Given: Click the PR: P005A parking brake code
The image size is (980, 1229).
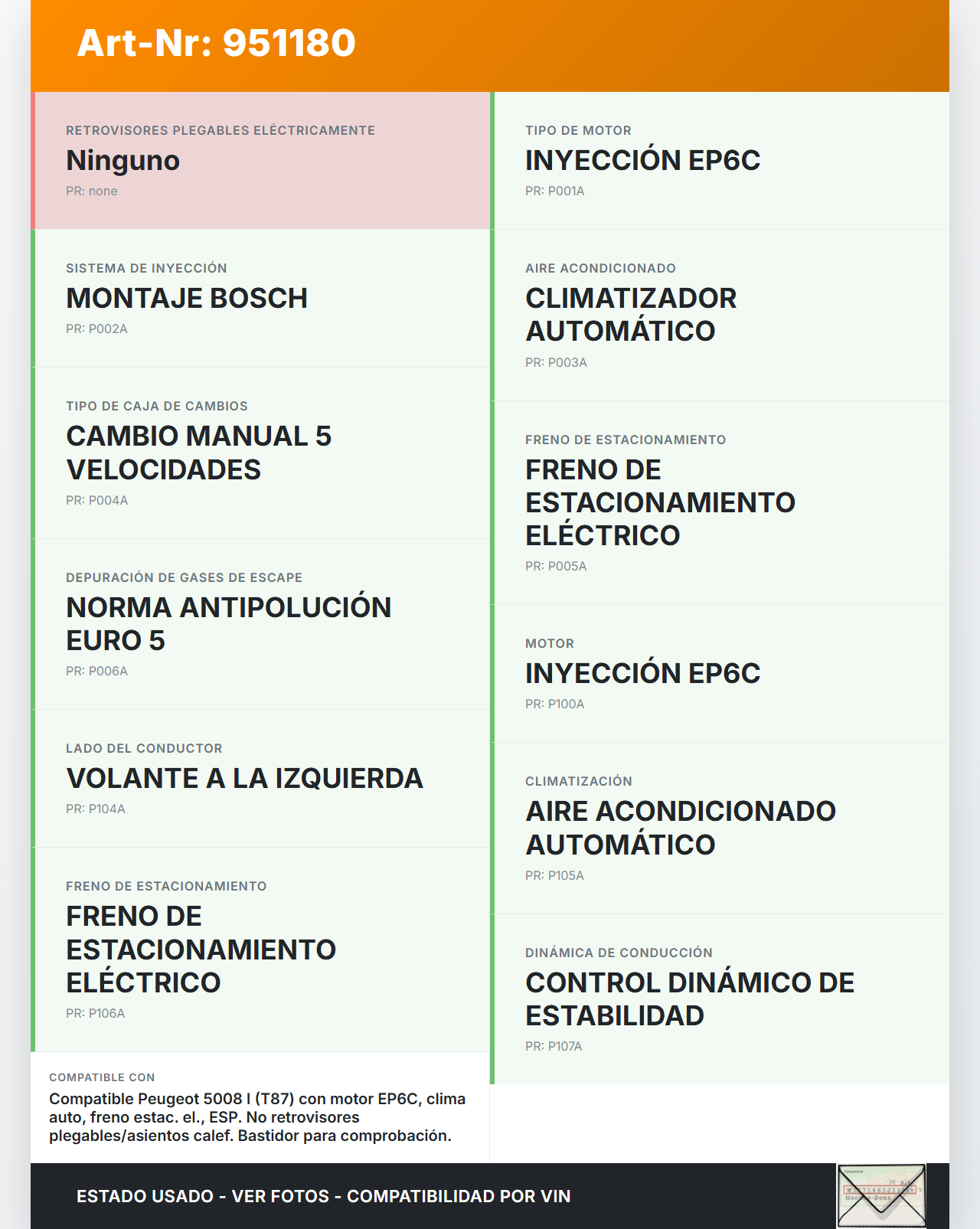Looking at the screenshot, I should click(x=556, y=567).
